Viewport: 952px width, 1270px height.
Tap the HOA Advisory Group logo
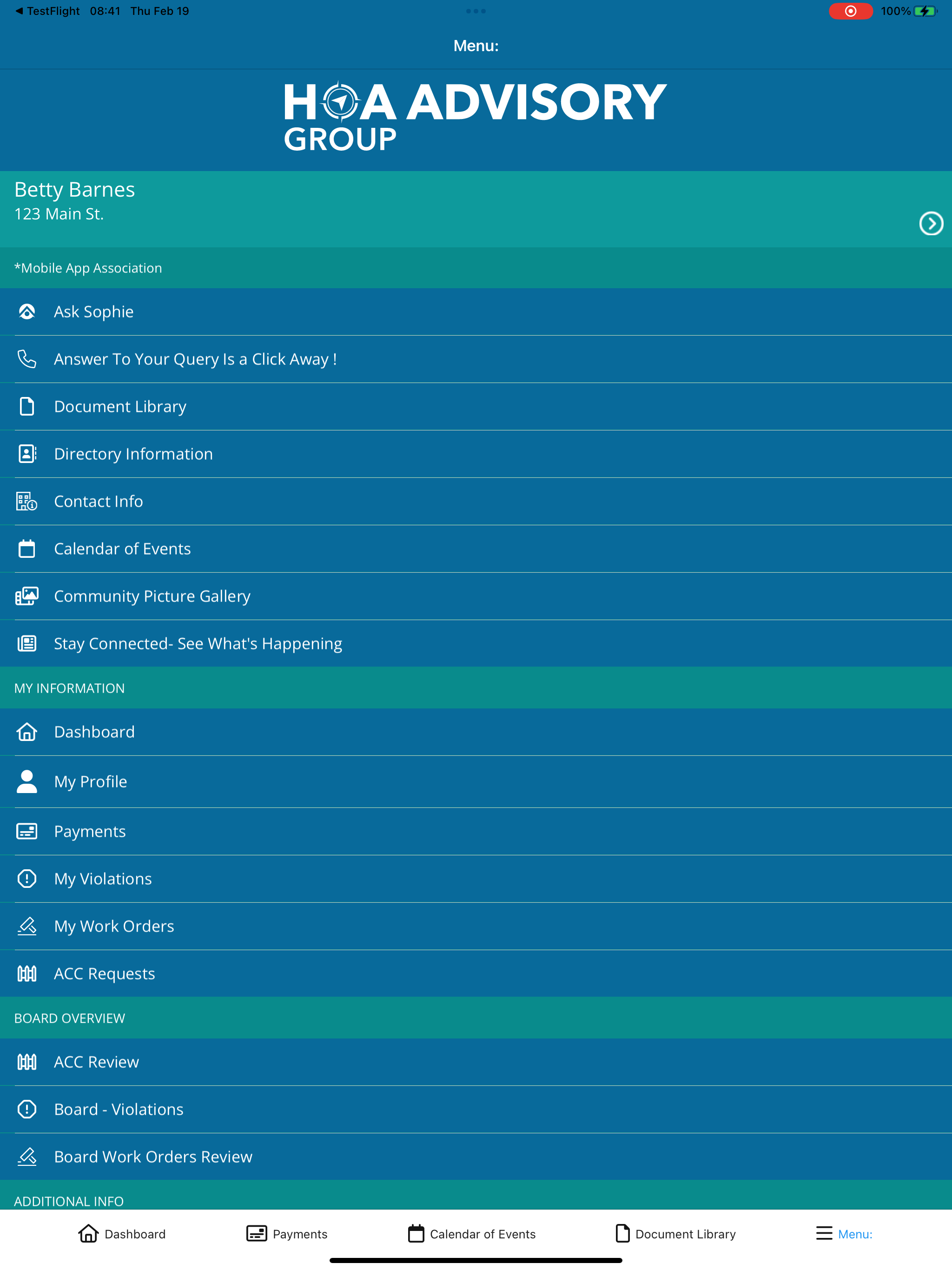coord(476,117)
